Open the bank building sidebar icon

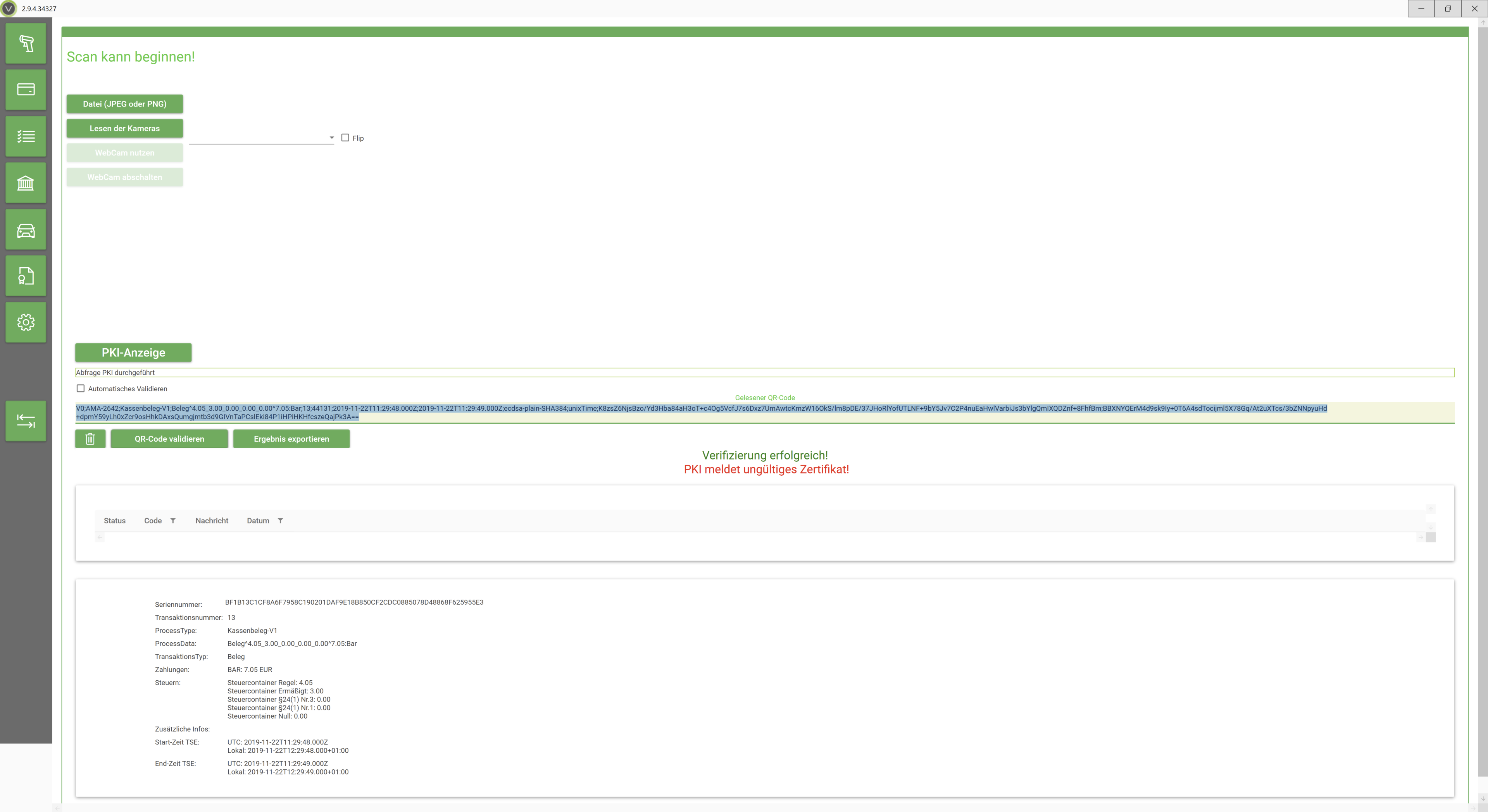pos(26,183)
